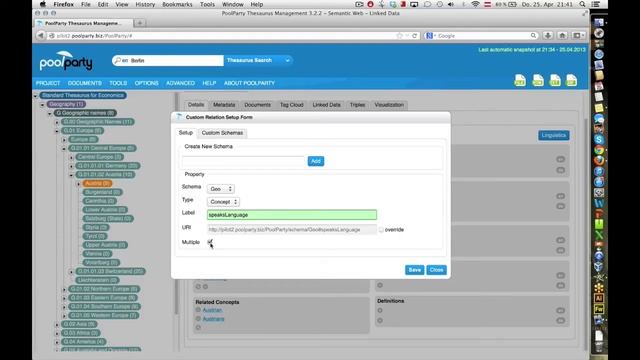Open the volume control in menu bar
Screen dimensions: 640x360
point(451,4)
